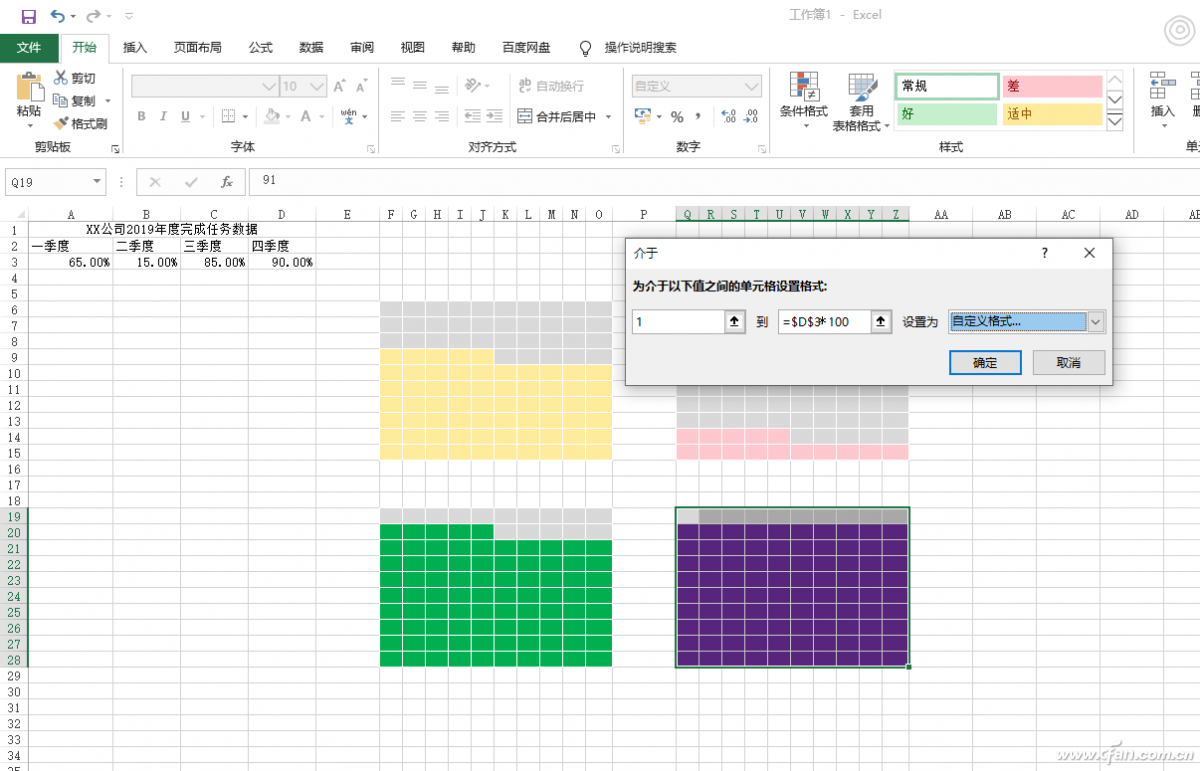
Task: Toggle center horizontal alignment
Action: point(419,116)
